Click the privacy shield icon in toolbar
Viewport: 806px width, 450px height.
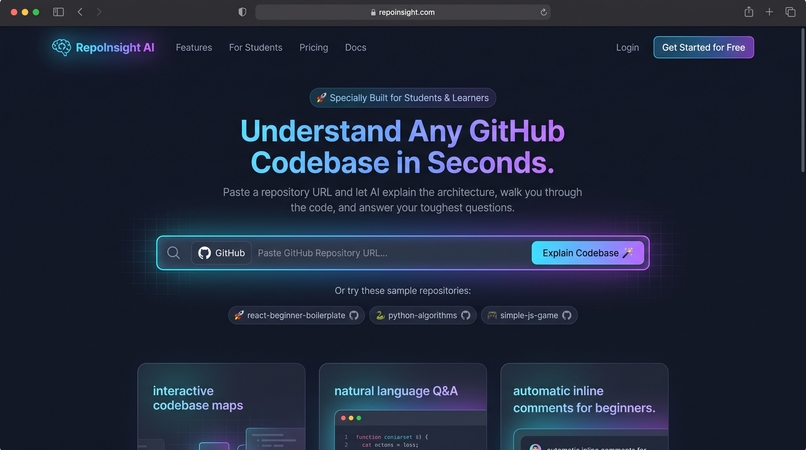(242, 12)
